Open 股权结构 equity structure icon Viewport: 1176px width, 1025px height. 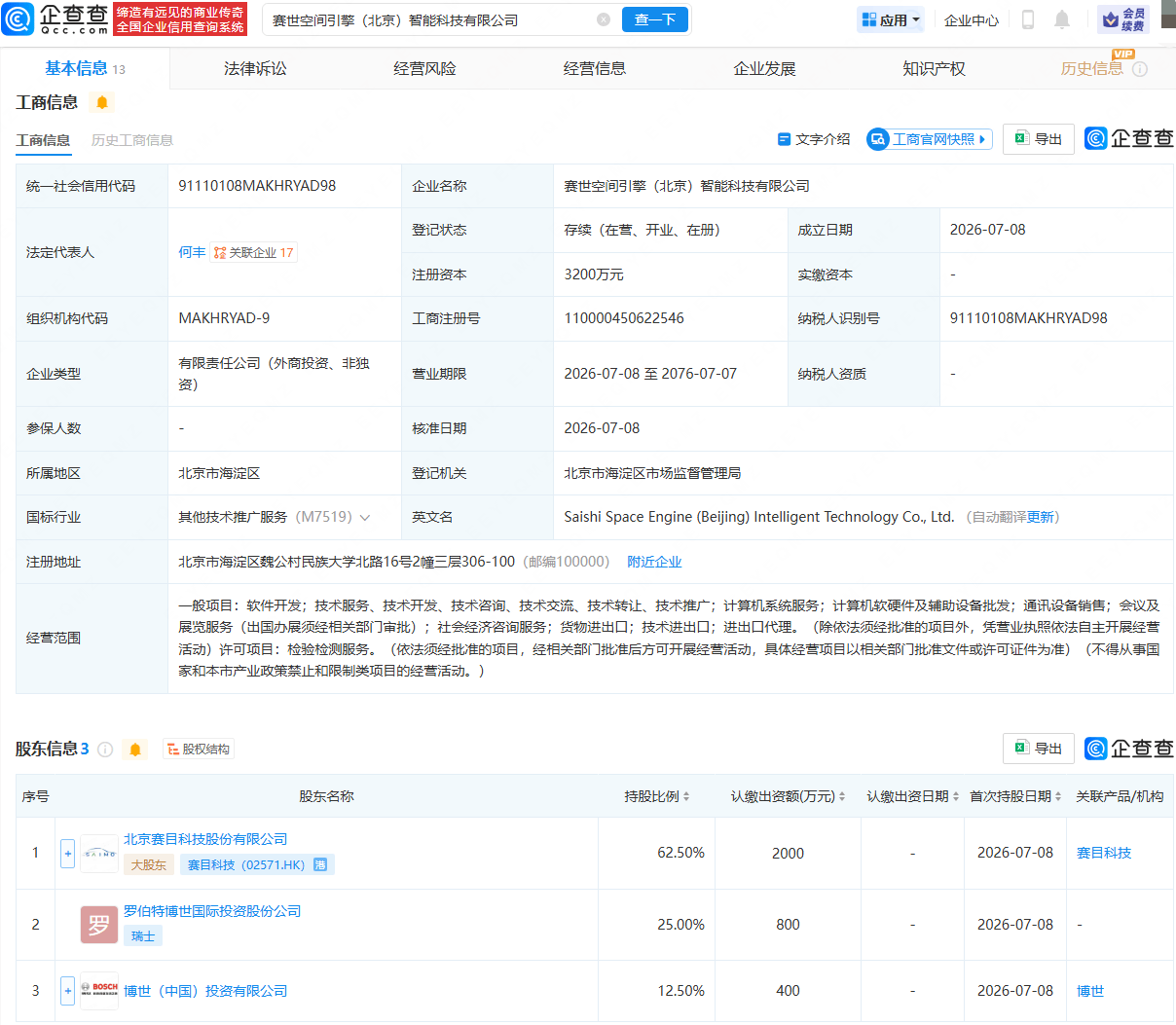[x=199, y=750]
